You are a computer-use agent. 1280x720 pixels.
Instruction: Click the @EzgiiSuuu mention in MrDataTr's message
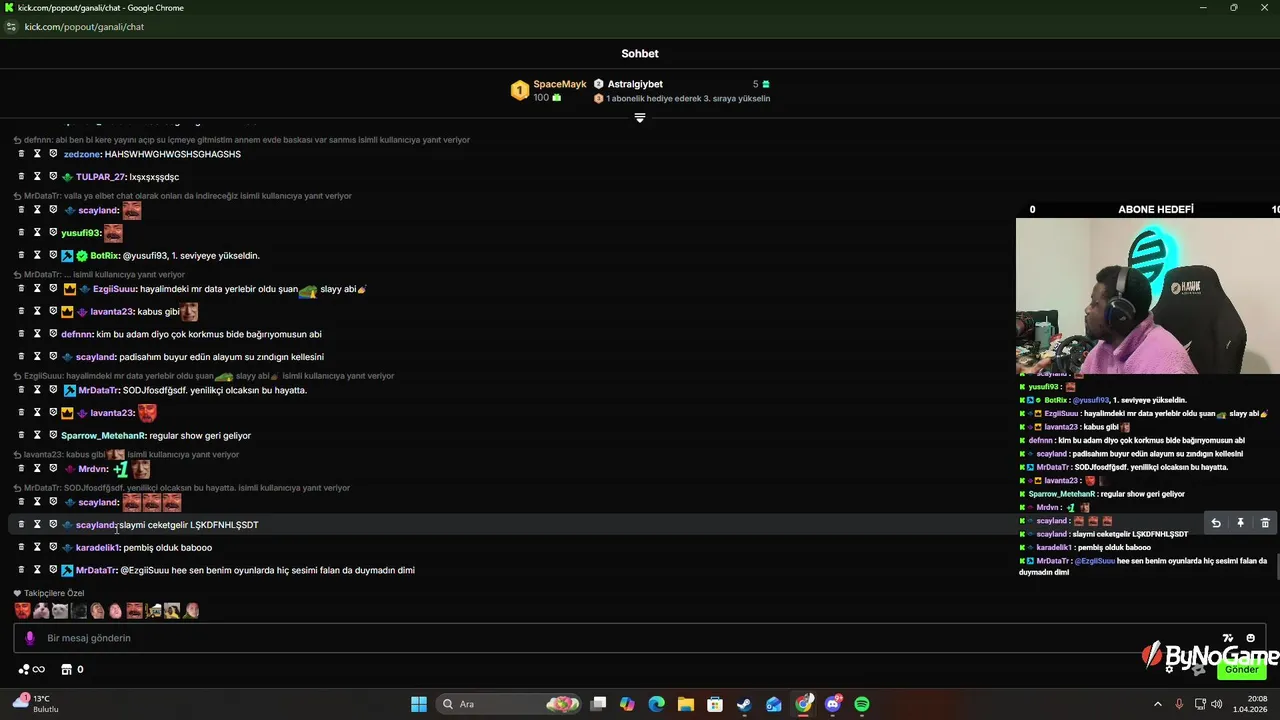(x=144, y=570)
